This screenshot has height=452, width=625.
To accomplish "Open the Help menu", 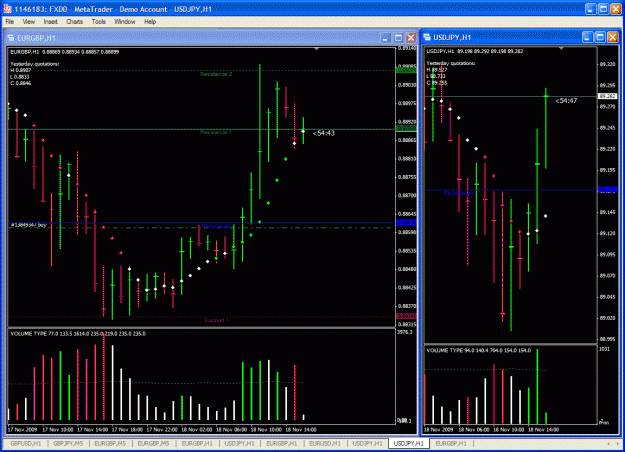I will [150, 22].
